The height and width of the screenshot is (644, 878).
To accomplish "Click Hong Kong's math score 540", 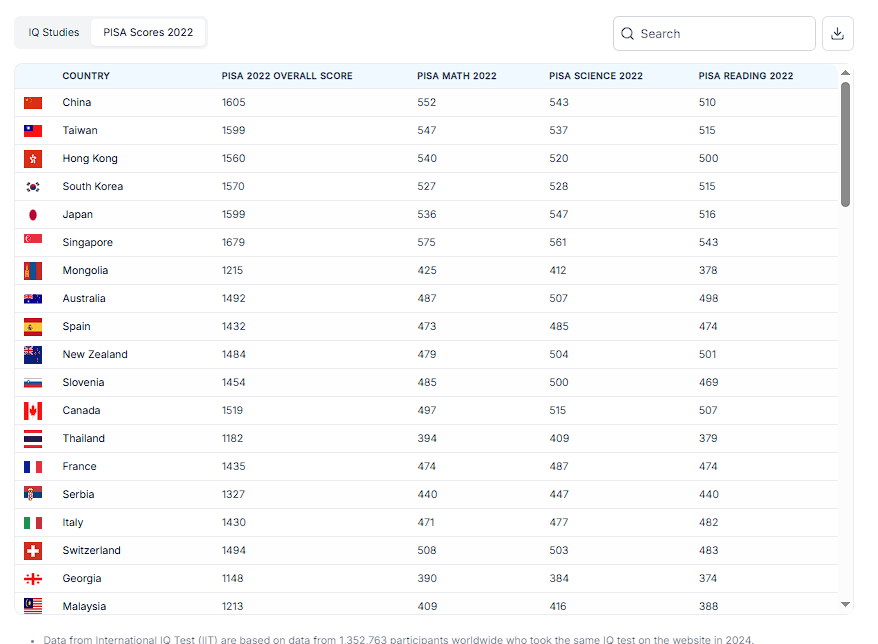I will [427, 158].
